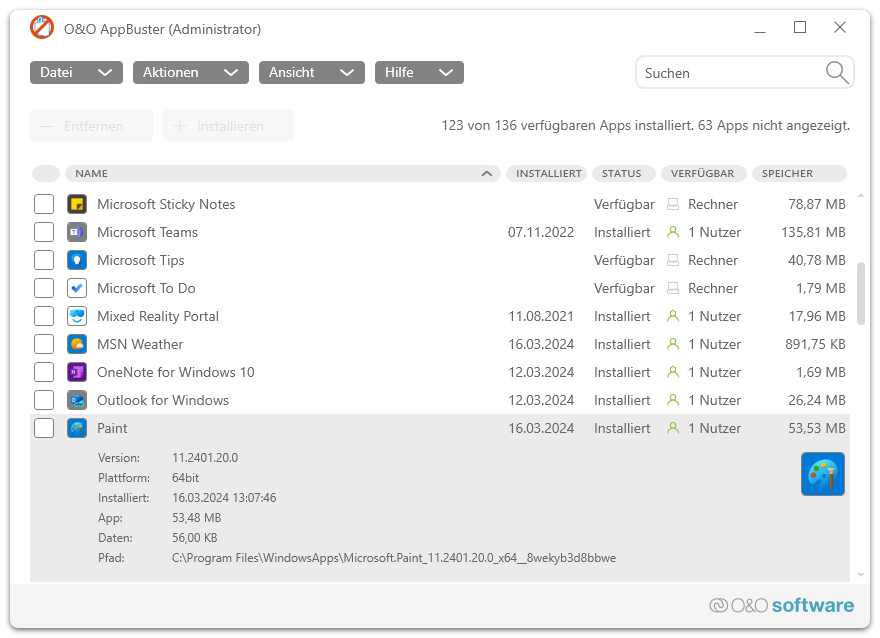Viewport: 880px width, 638px height.
Task: Select the Microsoft To Do checkbox
Action: tap(44, 288)
